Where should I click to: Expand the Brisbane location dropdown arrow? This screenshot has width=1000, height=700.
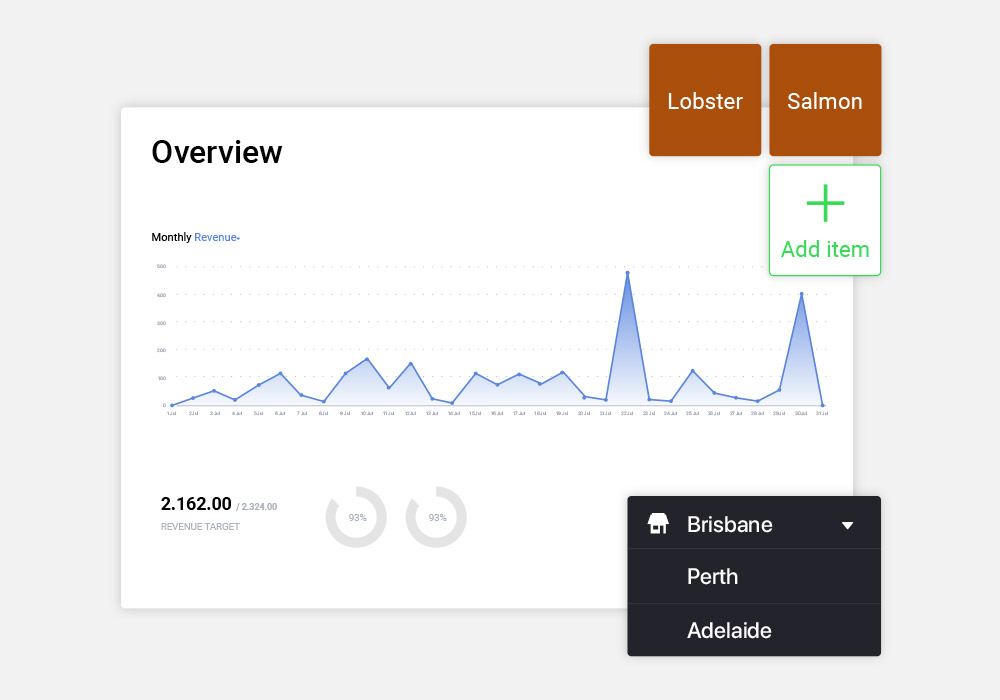coord(847,525)
